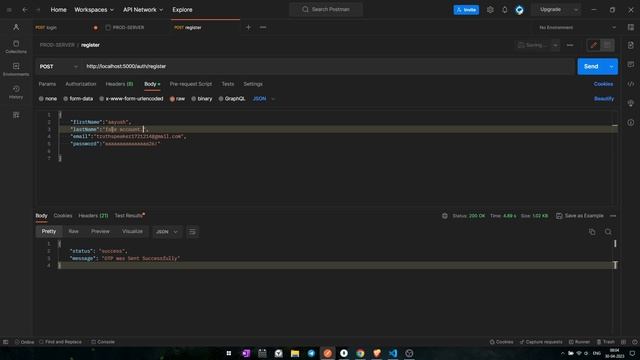The height and width of the screenshot is (360, 640).
Task: Go to the Home page
Action: click(58, 9)
